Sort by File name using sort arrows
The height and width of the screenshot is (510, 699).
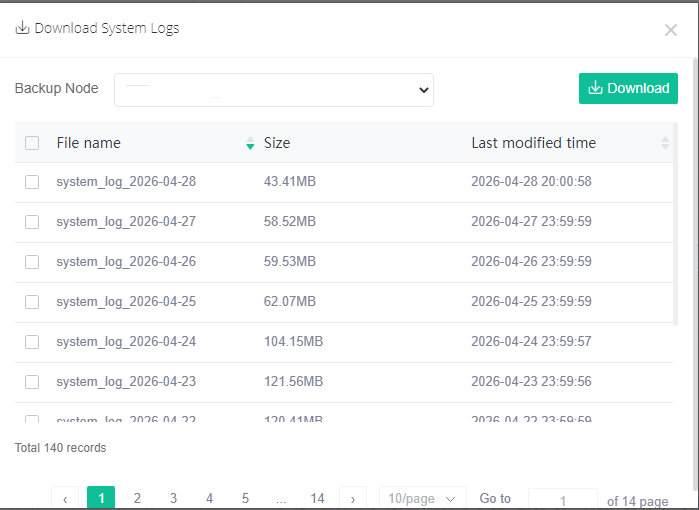click(x=250, y=143)
